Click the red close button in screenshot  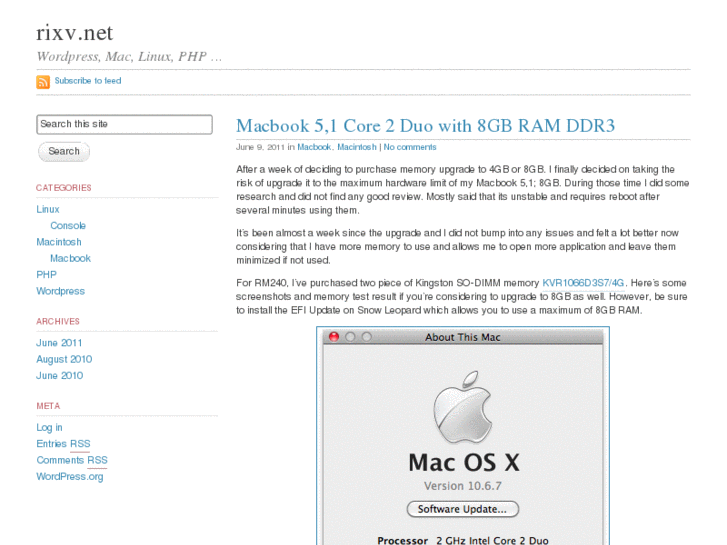point(334,337)
